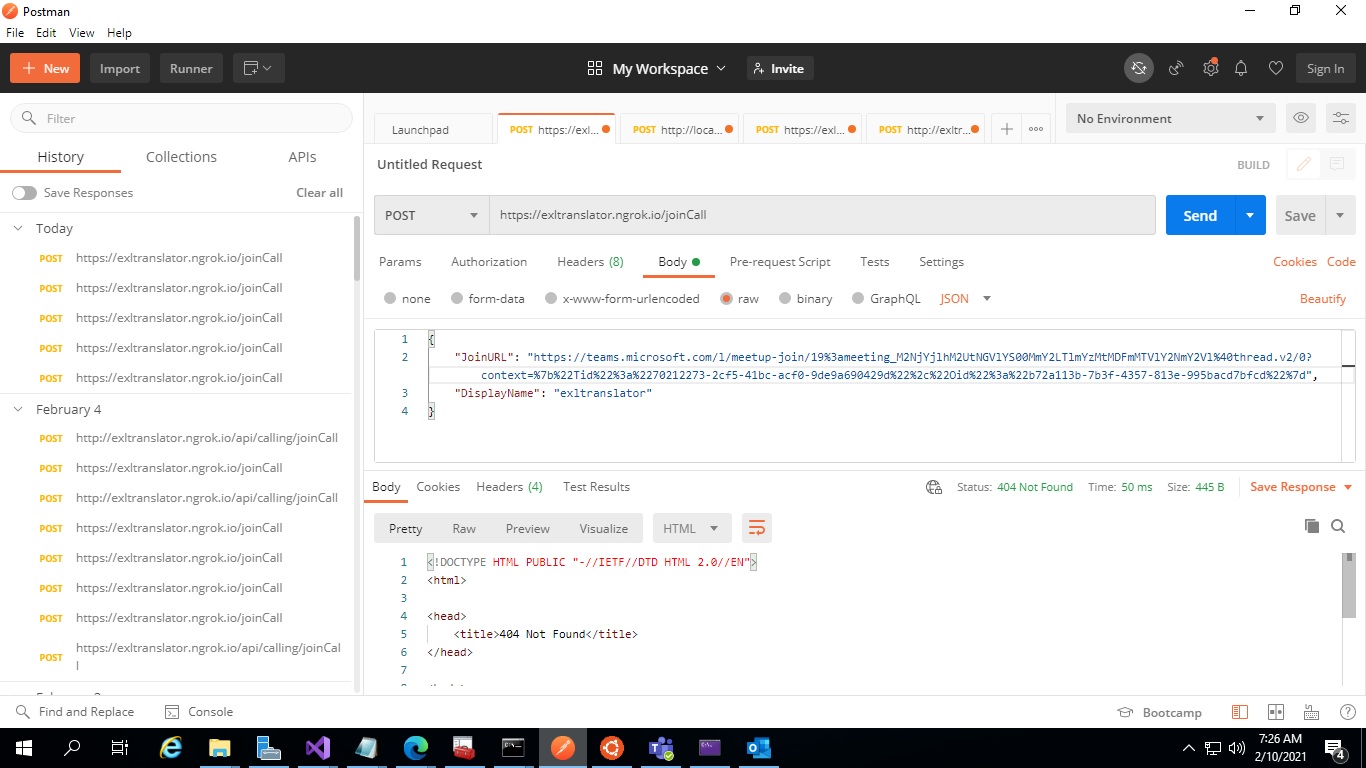
Task: Open the Send button dropdown arrow
Action: pos(1250,215)
